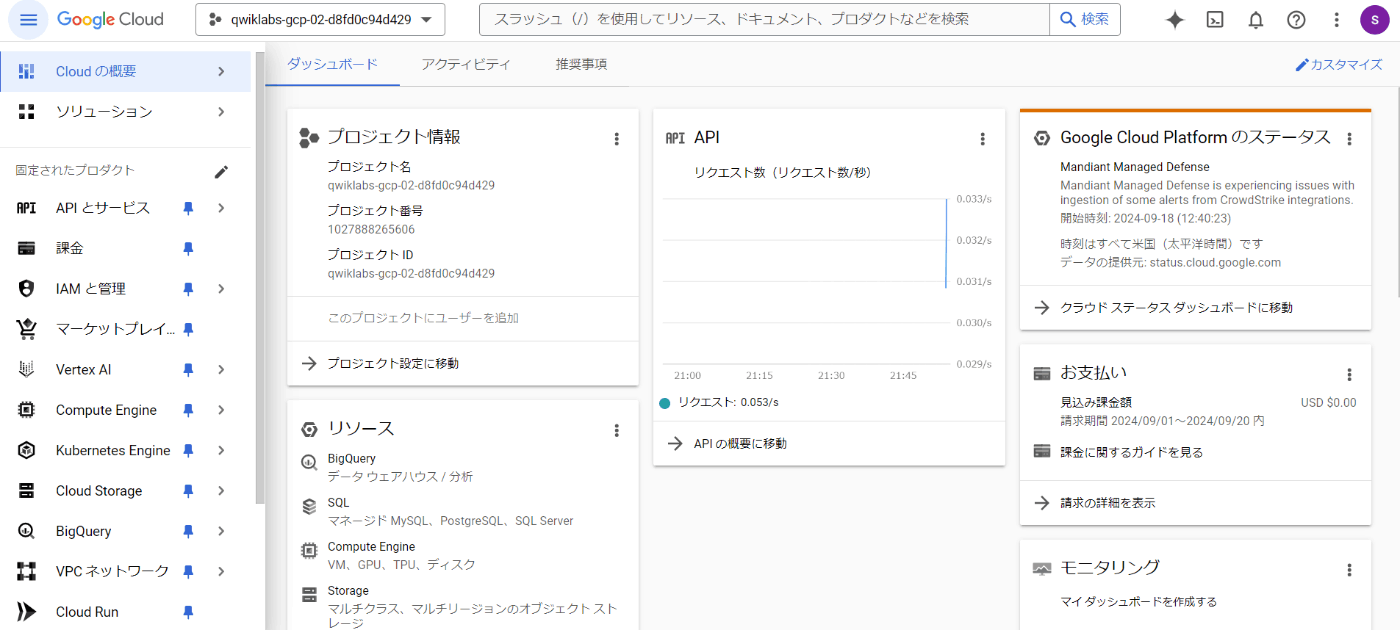Expand IAM と管理 submenu chevron
The image size is (1400, 630).
point(221,289)
